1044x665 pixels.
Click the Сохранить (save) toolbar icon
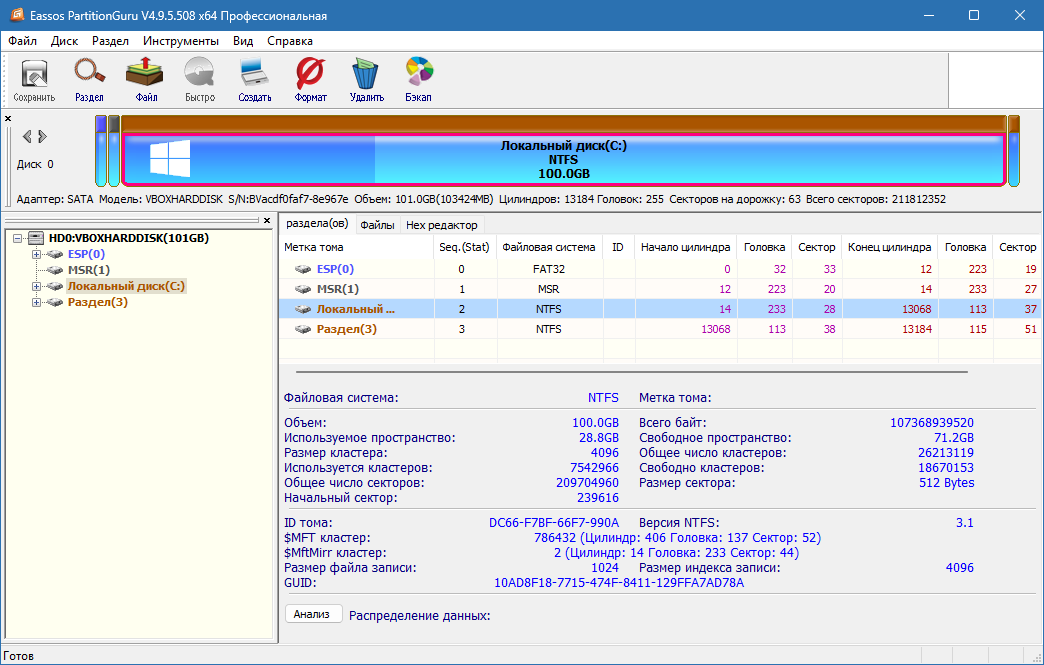pos(34,80)
